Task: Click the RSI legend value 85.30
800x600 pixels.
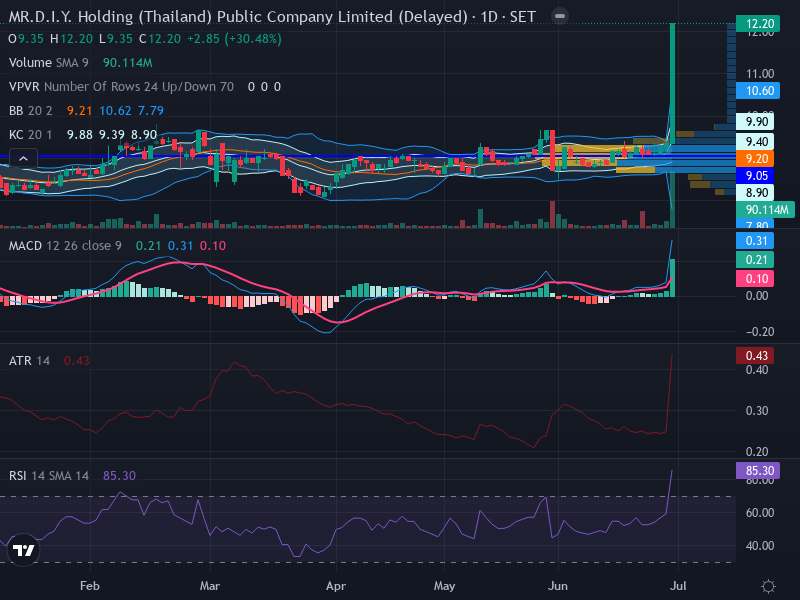Action: pos(119,476)
